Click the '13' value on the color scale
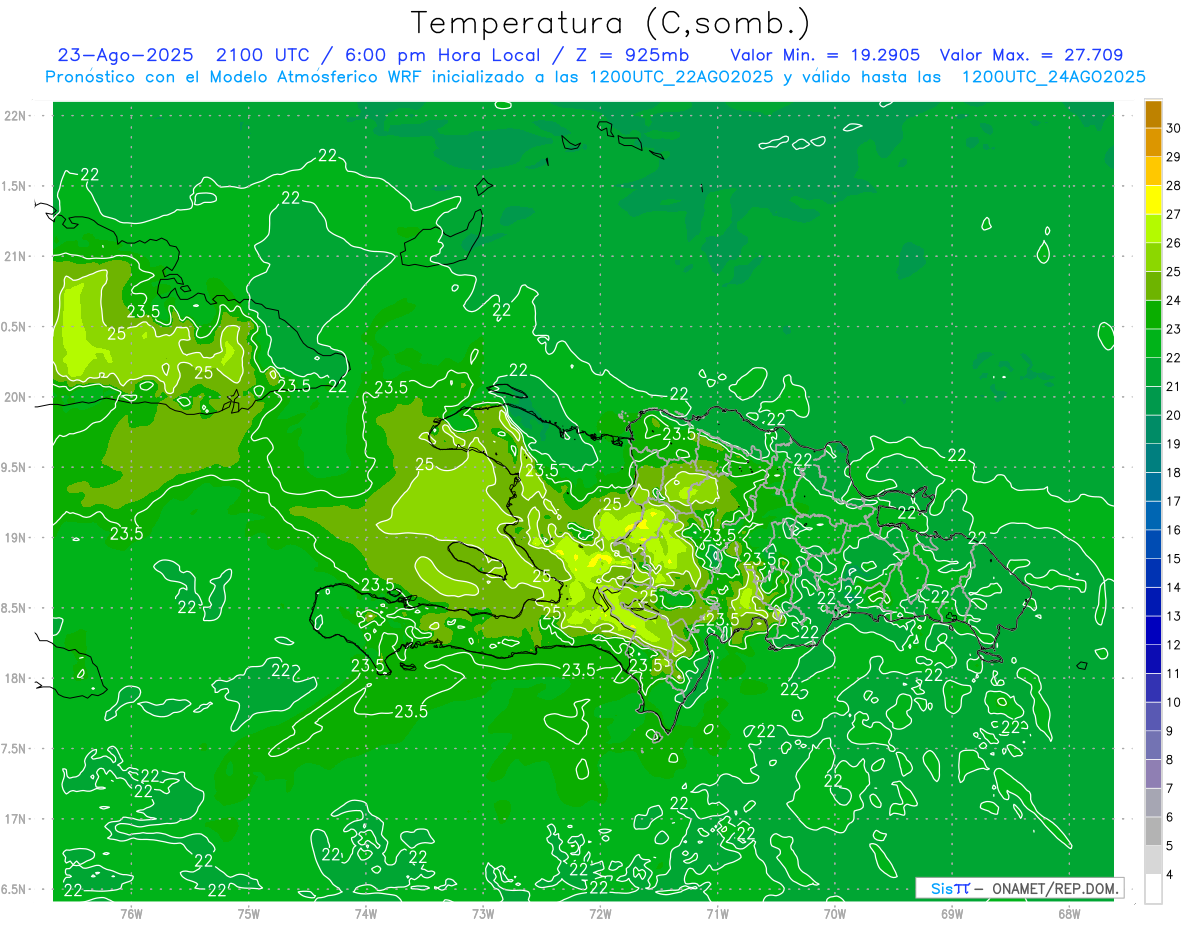Screen dimensions: 1200x927 click(x=1174, y=616)
